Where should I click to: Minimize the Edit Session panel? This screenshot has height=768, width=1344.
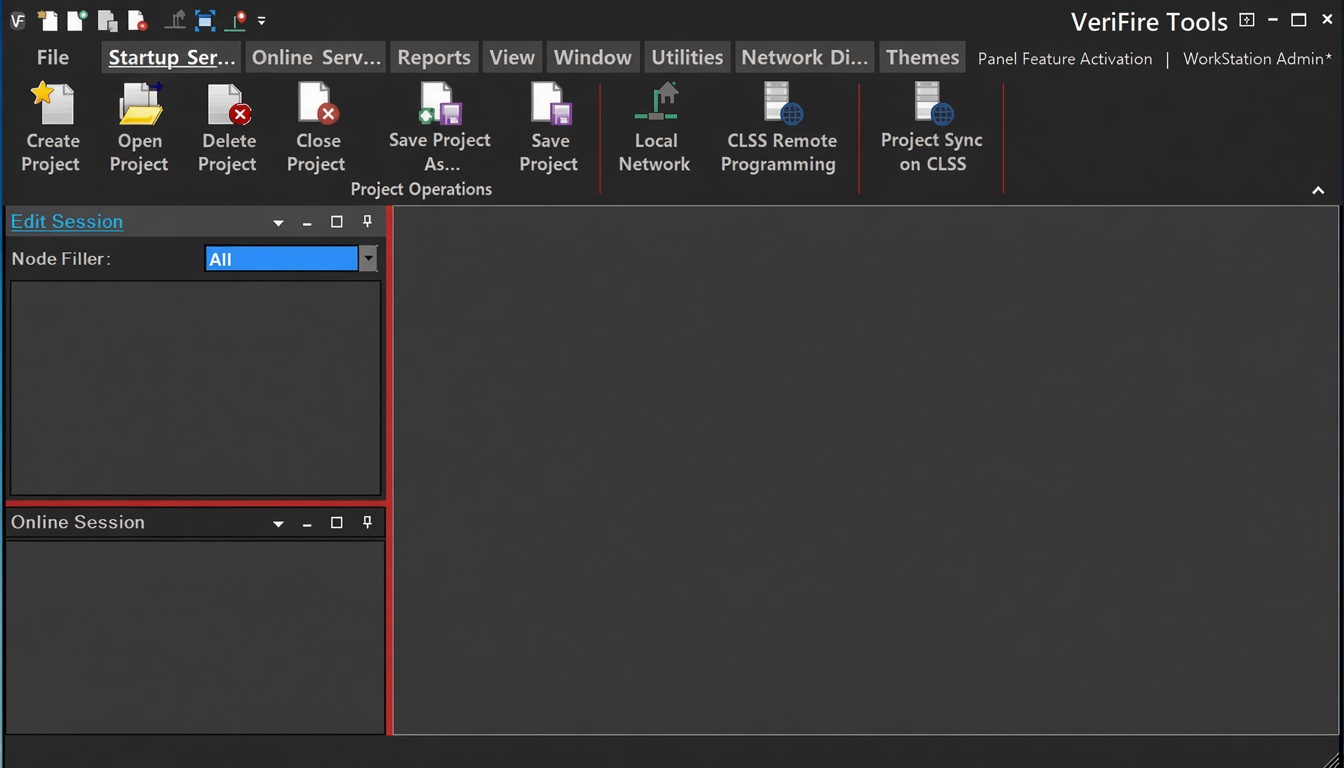coord(307,223)
